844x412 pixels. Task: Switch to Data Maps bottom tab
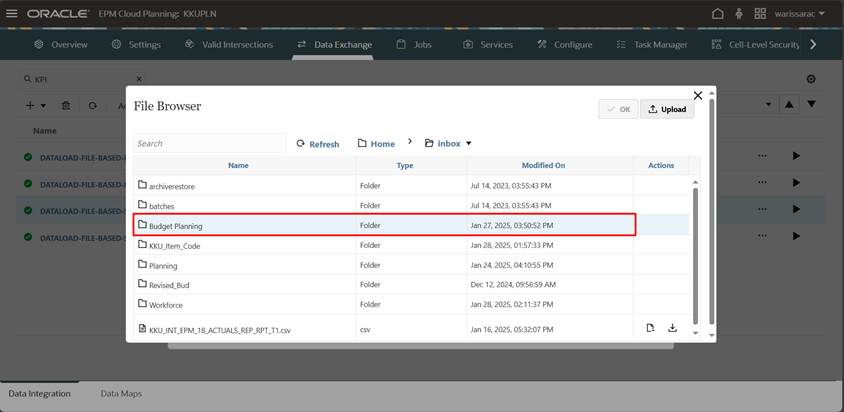click(121, 394)
